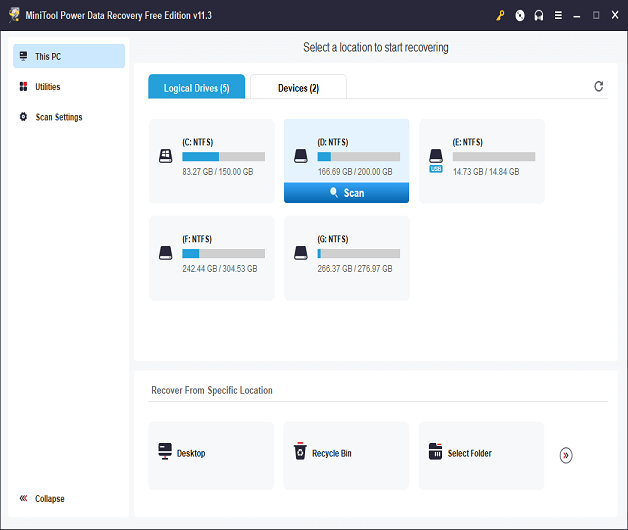Open This PC in sidebar
Image resolution: width=628 pixels, height=530 pixels.
pyautogui.click(x=69, y=56)
